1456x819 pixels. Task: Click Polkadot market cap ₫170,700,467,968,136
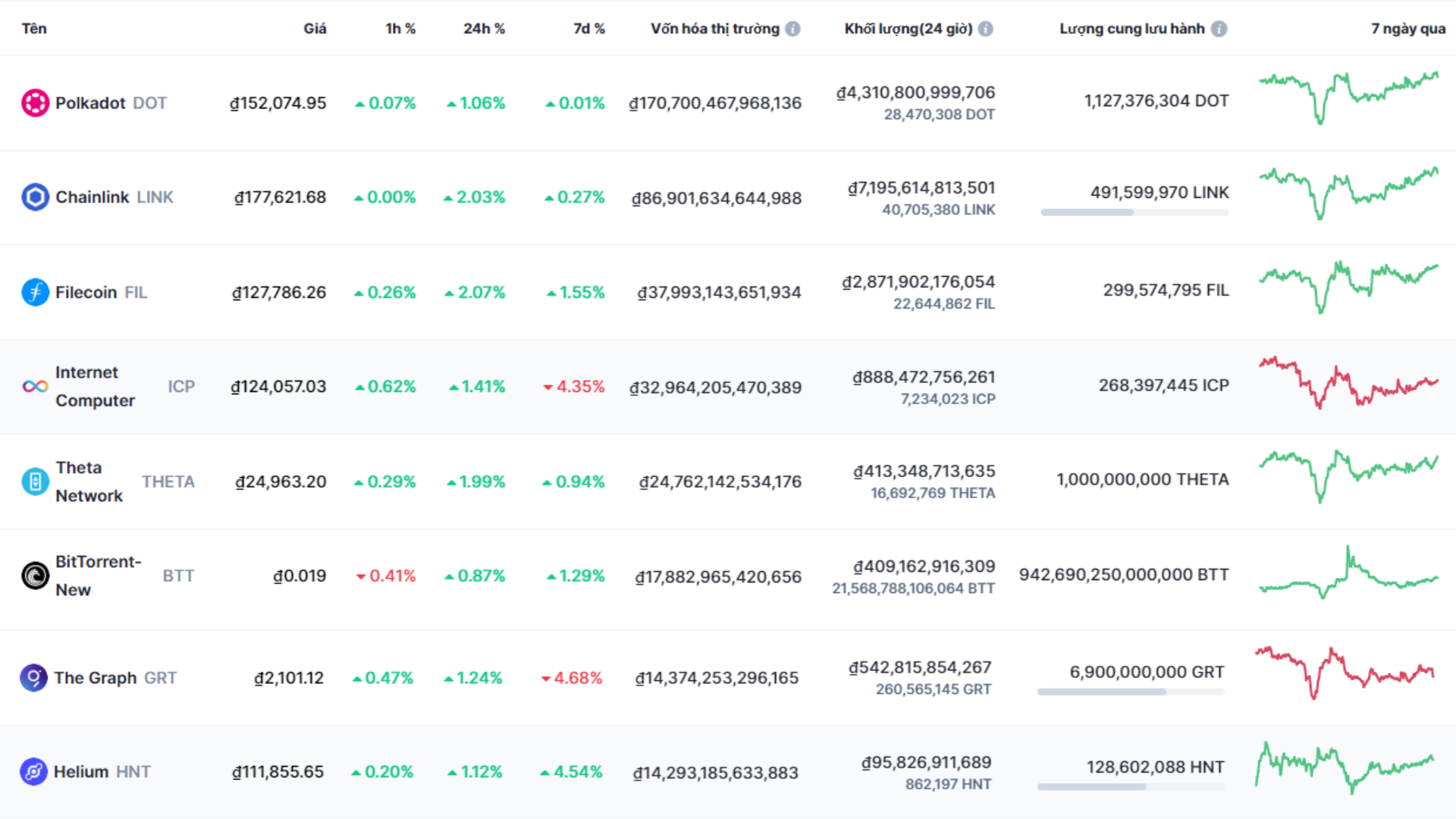point(715,103)
